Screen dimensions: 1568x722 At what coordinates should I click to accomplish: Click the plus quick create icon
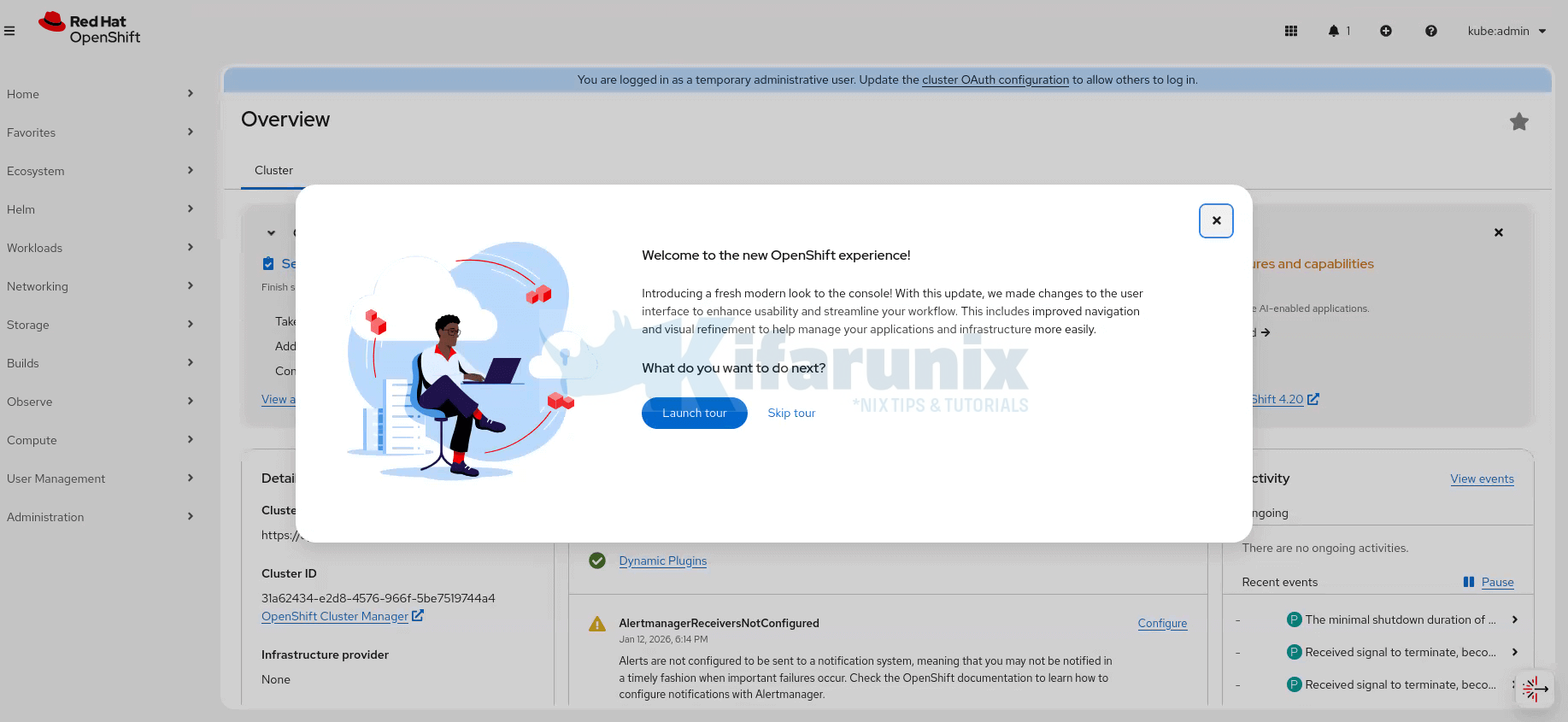(1386, 31)
